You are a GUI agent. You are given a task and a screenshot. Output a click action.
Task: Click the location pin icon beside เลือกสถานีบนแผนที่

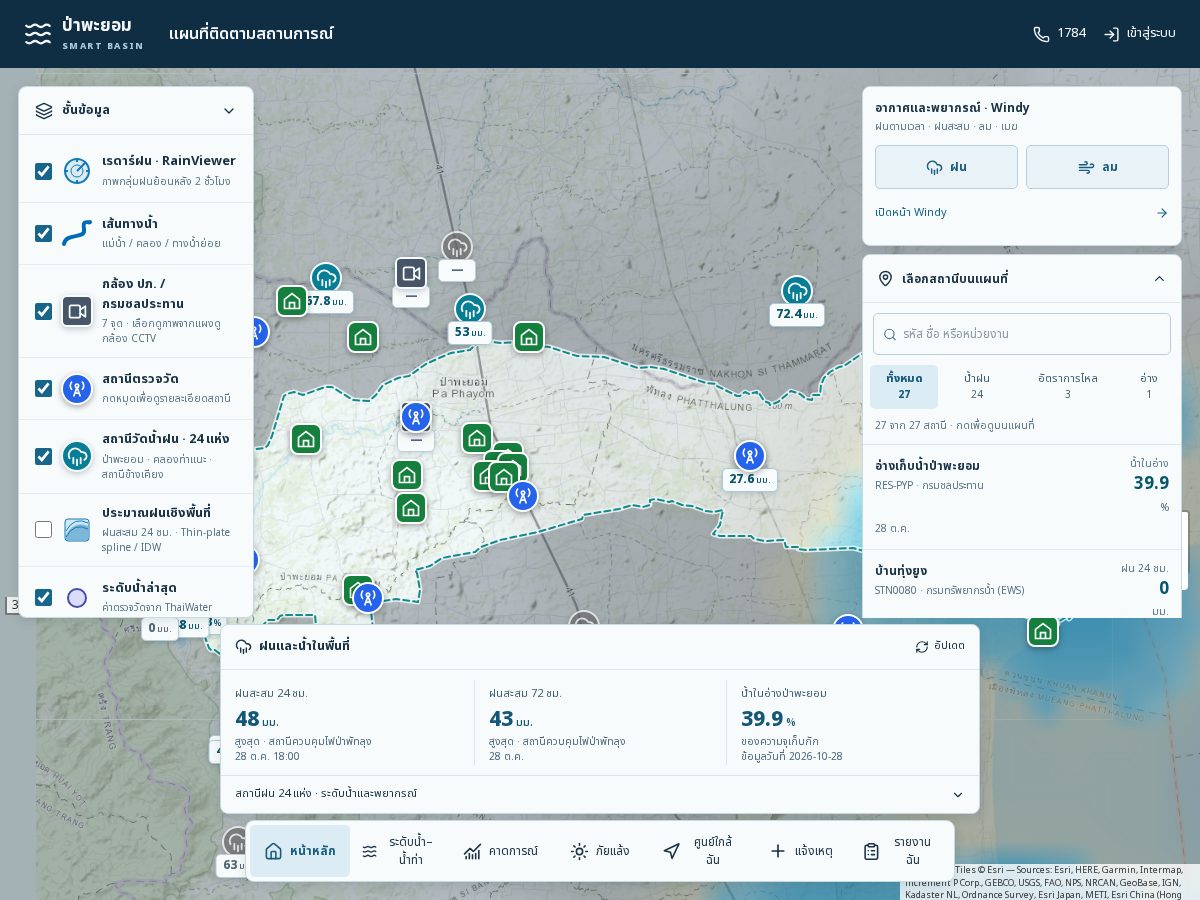coord(885,279)
